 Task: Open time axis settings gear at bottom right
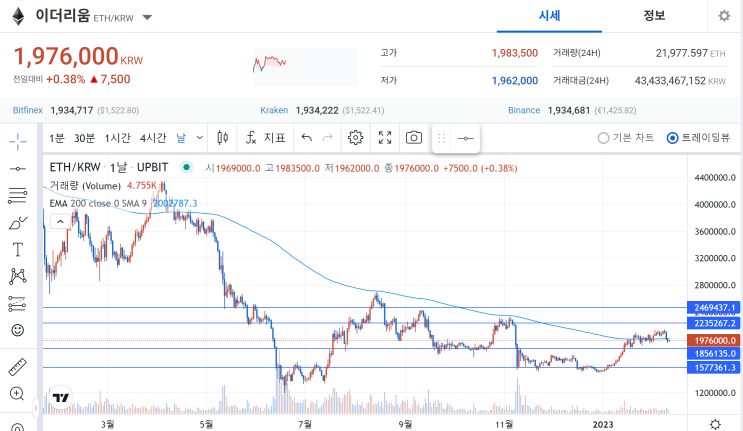click(715, 424)
